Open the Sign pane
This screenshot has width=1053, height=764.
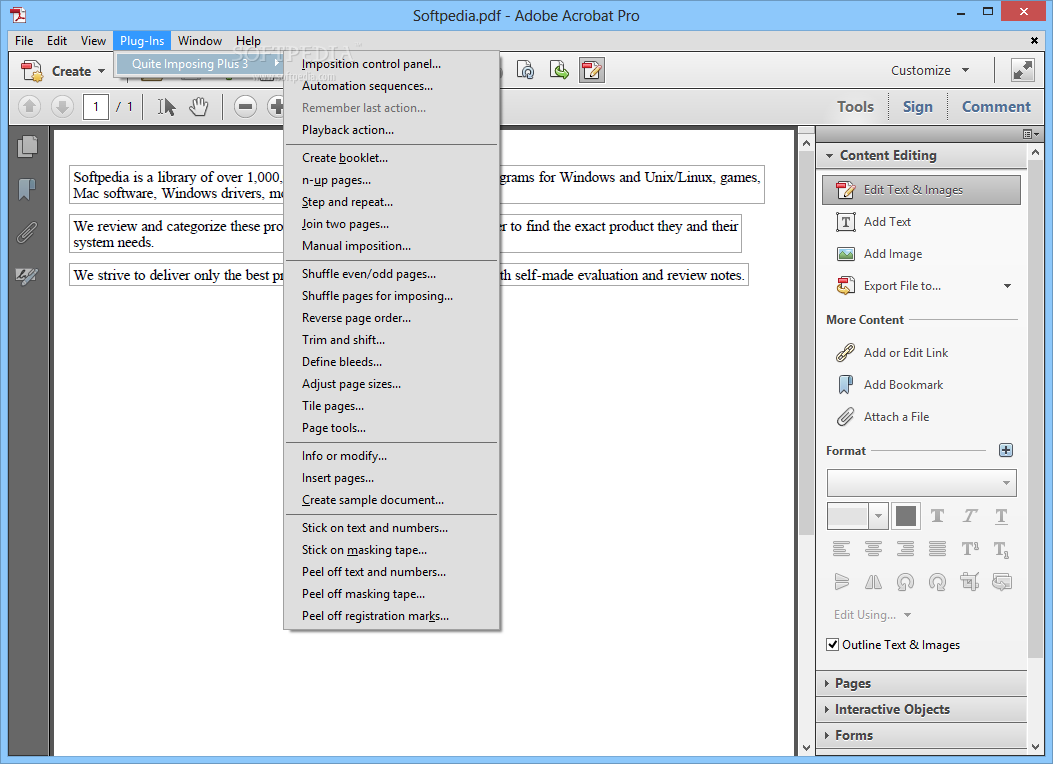coord(917,107)
